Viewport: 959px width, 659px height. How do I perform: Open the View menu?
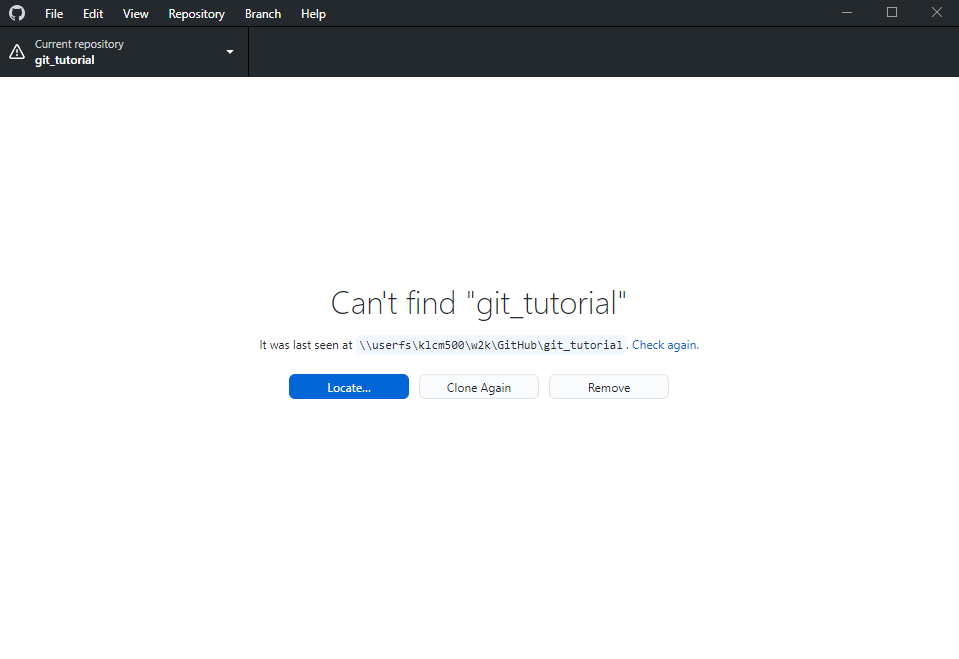135,13
